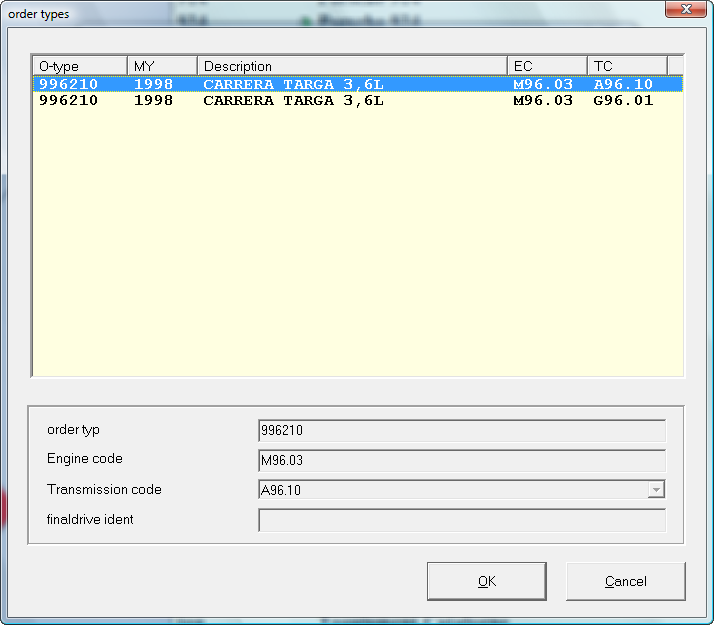Screen dimensions: 714x625
Task: Sort by the EC column header
Action: click(x=547, y=66)
